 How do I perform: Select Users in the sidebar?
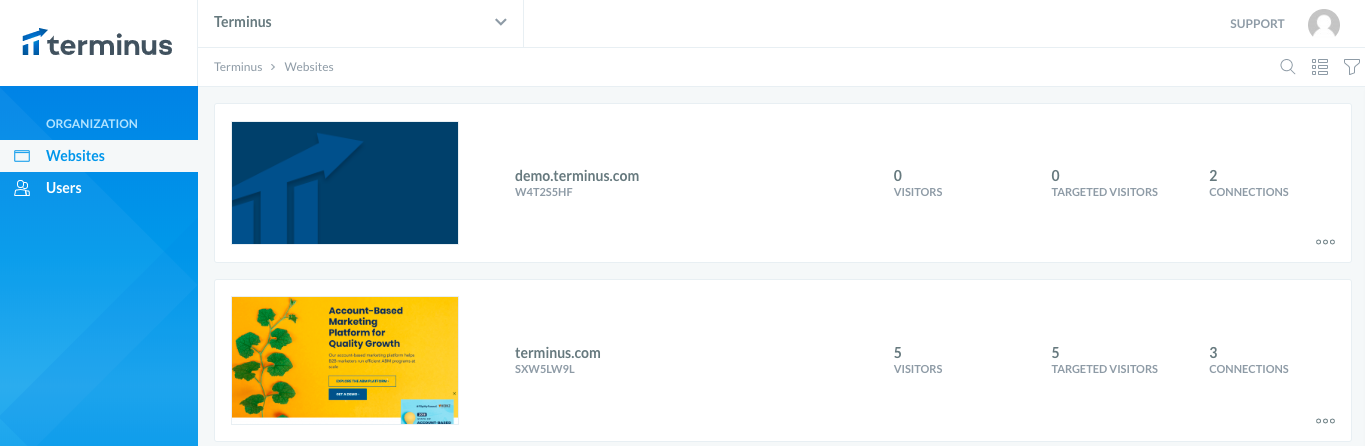click(99, 188)
